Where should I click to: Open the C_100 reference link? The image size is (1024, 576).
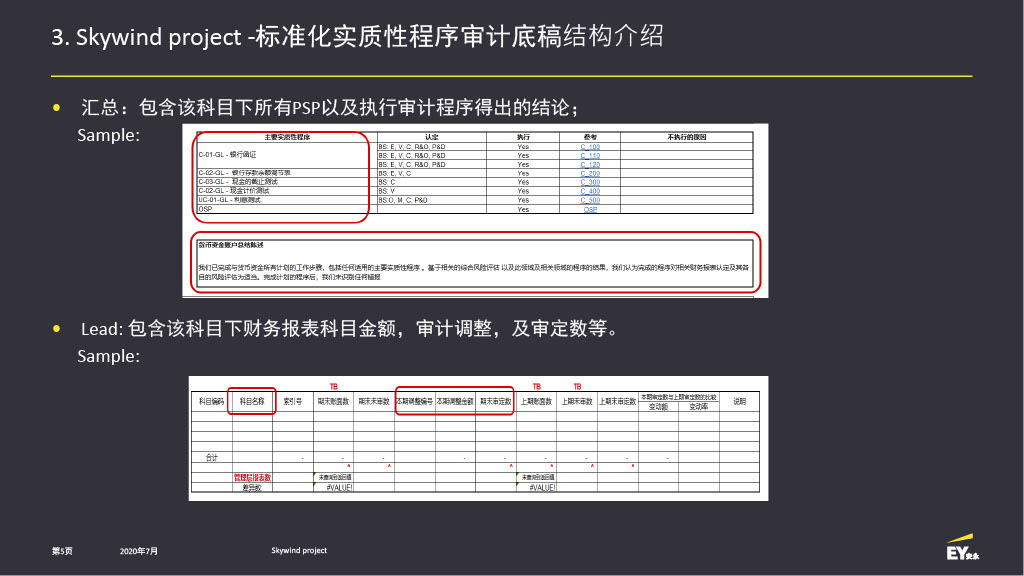(x=590, y=147)
